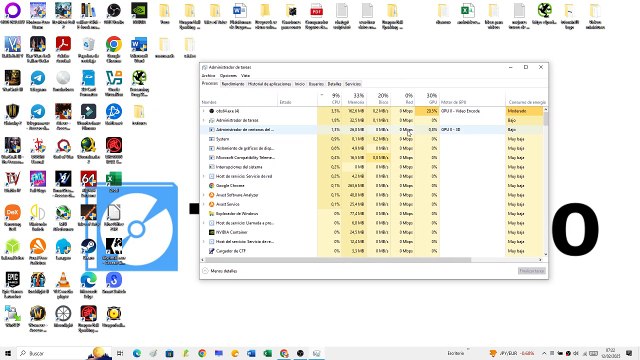640x360 pixels.
Task: Switch to the Servicios tab
Action: [353, 84]
